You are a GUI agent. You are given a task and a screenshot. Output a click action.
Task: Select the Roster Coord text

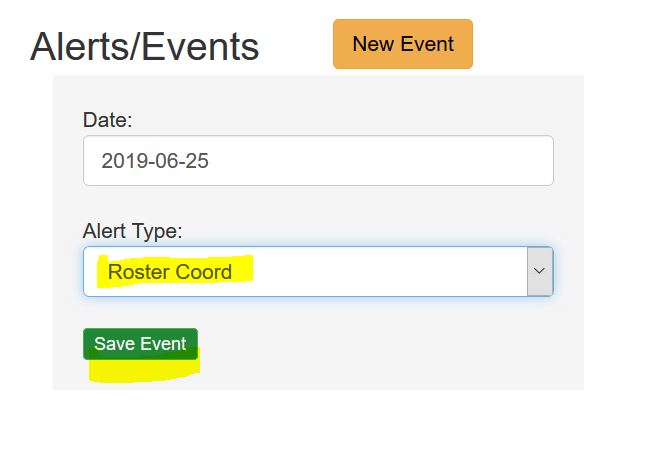[x=170, y=272]
